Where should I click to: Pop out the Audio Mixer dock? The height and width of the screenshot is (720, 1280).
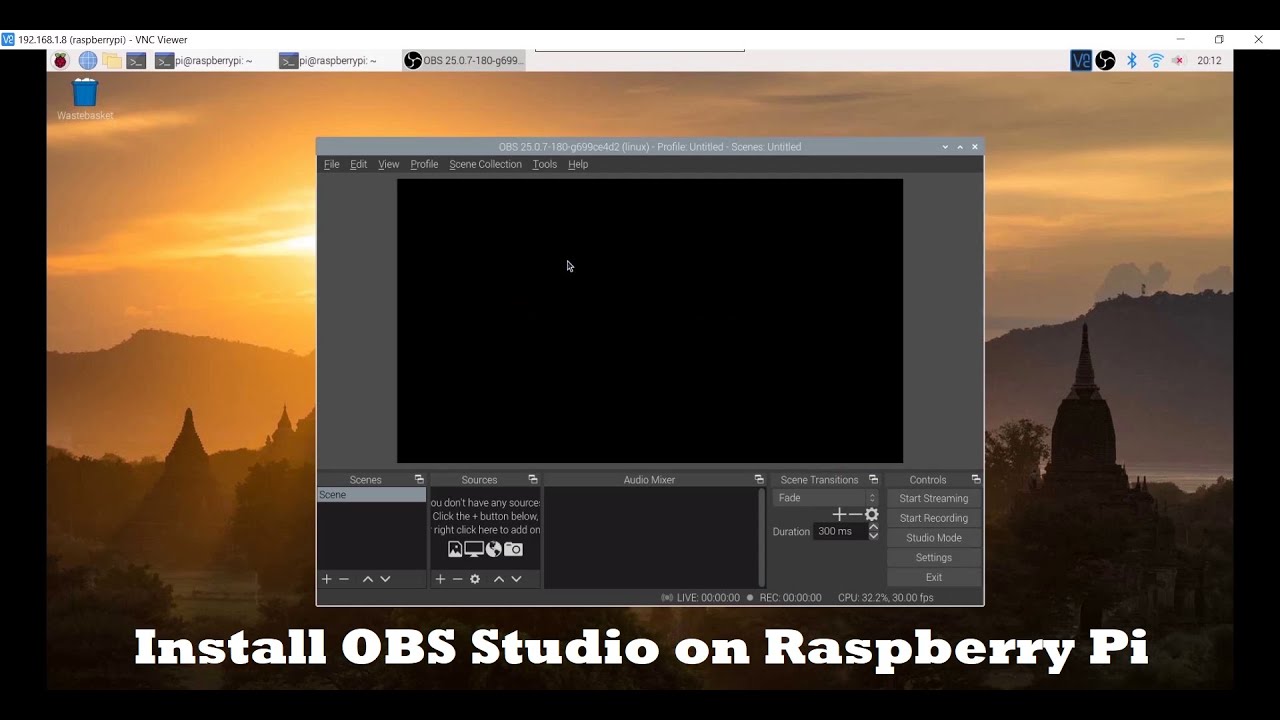[759, 480]
